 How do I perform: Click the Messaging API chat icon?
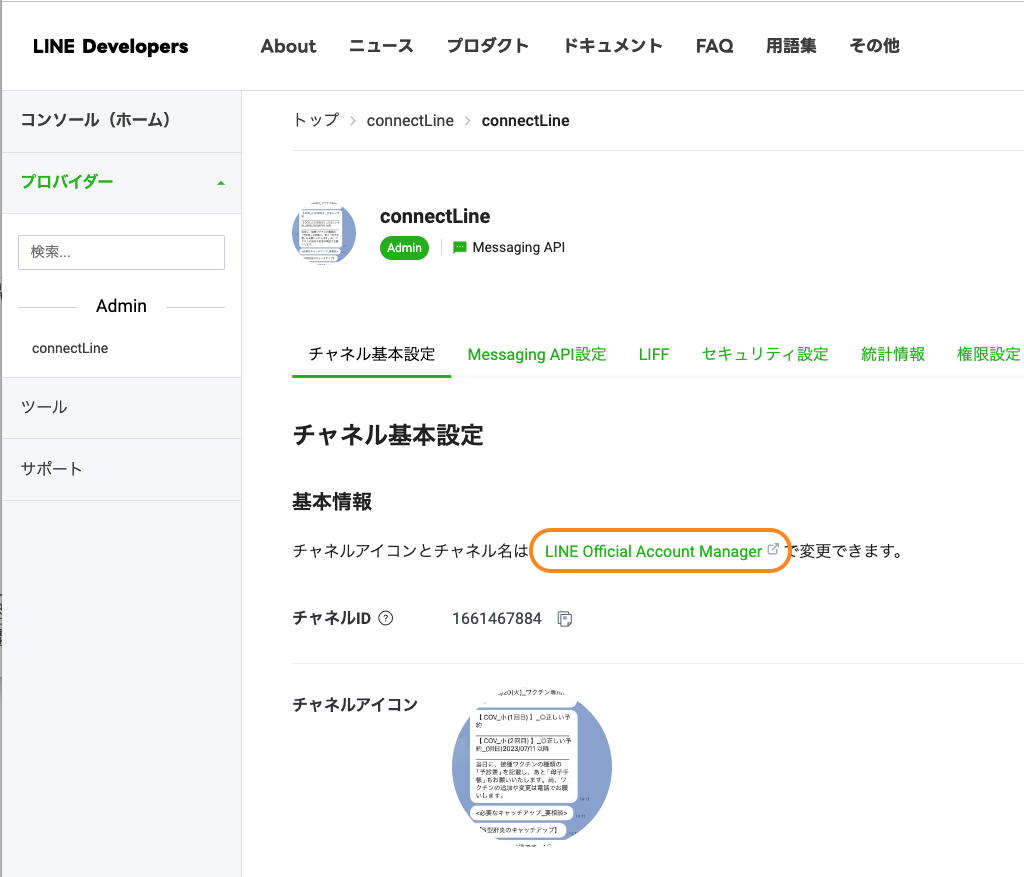coord(460,247)
